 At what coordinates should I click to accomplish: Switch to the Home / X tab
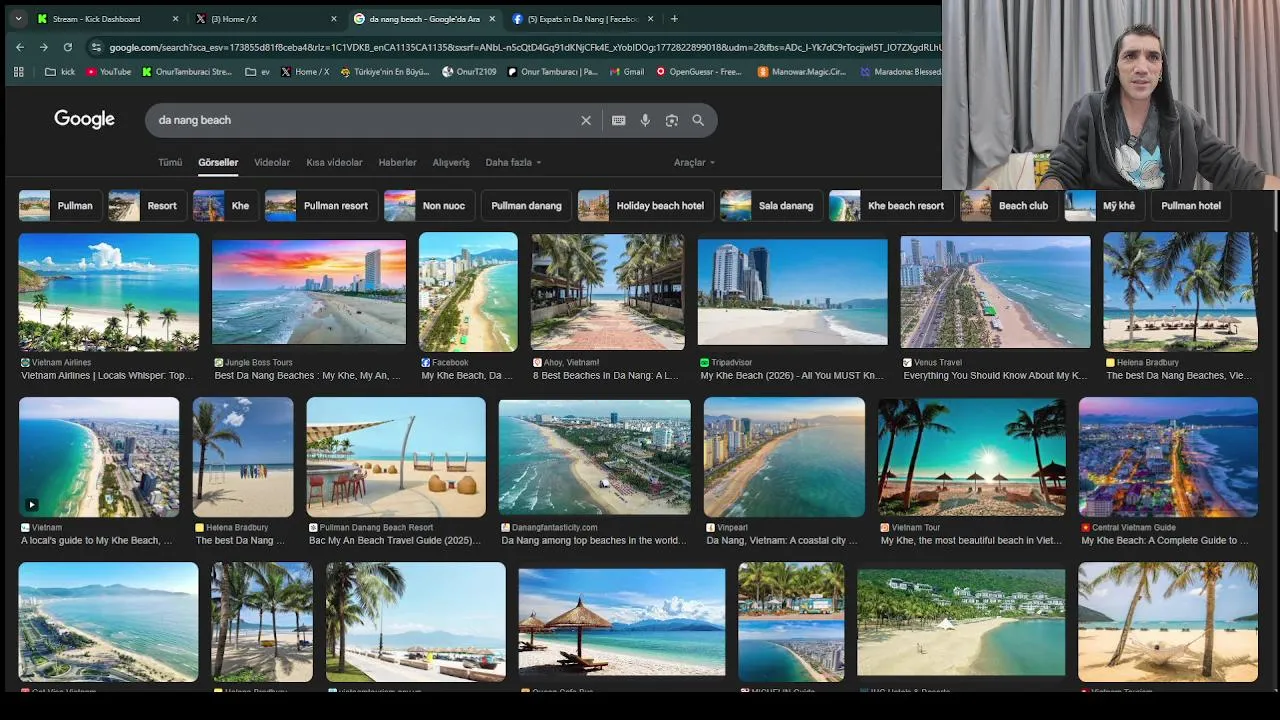pos(266,19)
